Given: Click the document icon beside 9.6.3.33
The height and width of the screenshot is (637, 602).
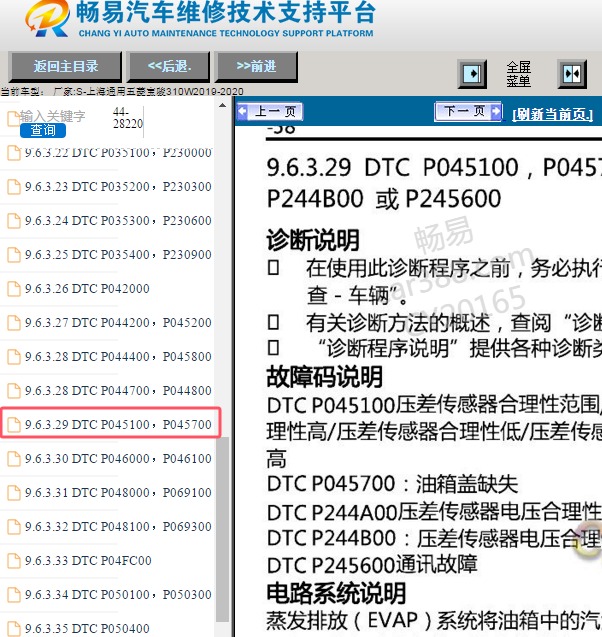Looking at the screenshot, I should click(14, 561).
